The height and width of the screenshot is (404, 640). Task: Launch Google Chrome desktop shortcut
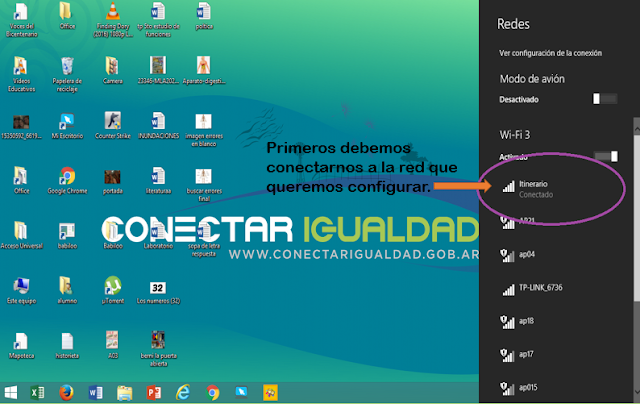point(67,181)
